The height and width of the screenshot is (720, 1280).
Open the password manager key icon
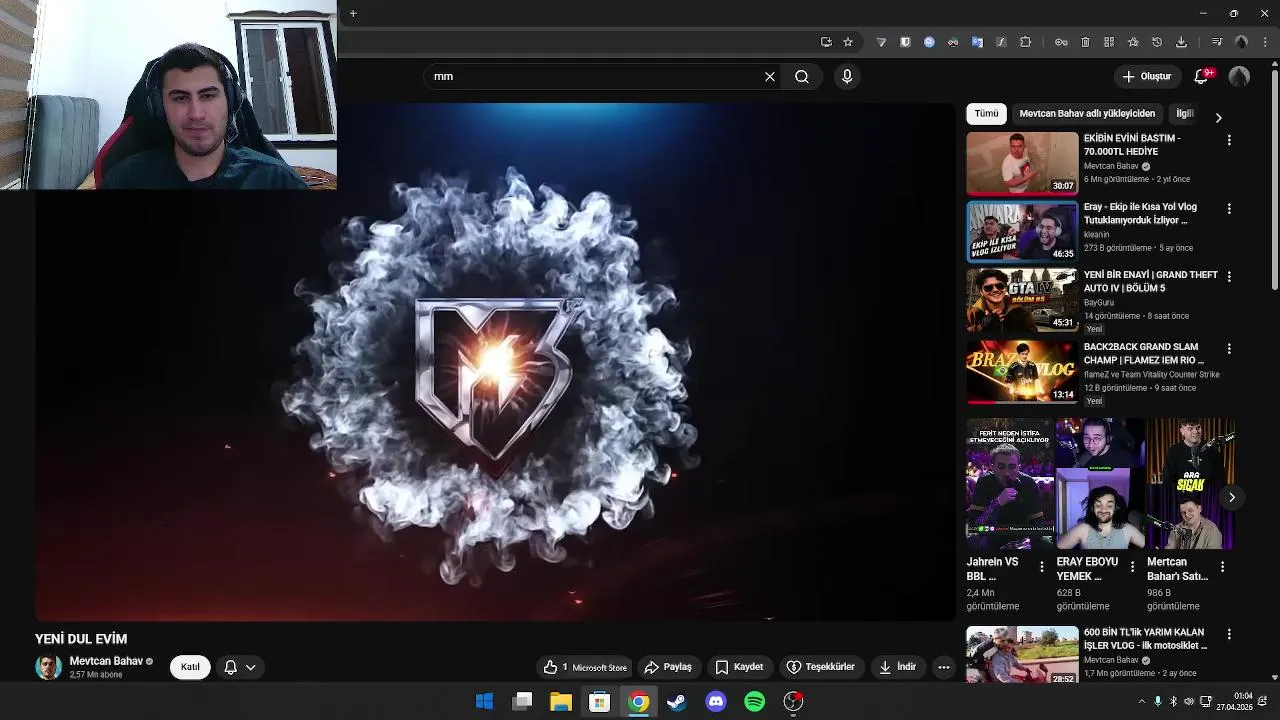[x=1061, y=42]
